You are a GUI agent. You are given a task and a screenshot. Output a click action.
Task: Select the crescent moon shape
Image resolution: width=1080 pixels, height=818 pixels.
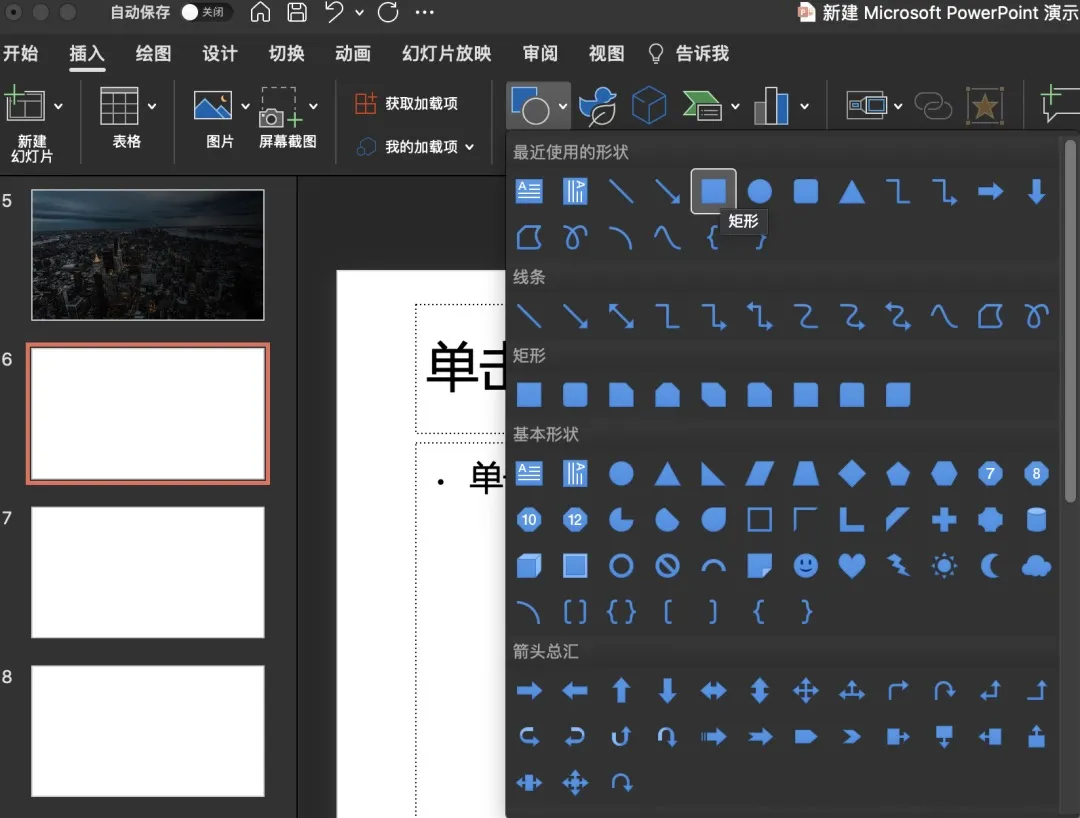click(x=990, y=566)
